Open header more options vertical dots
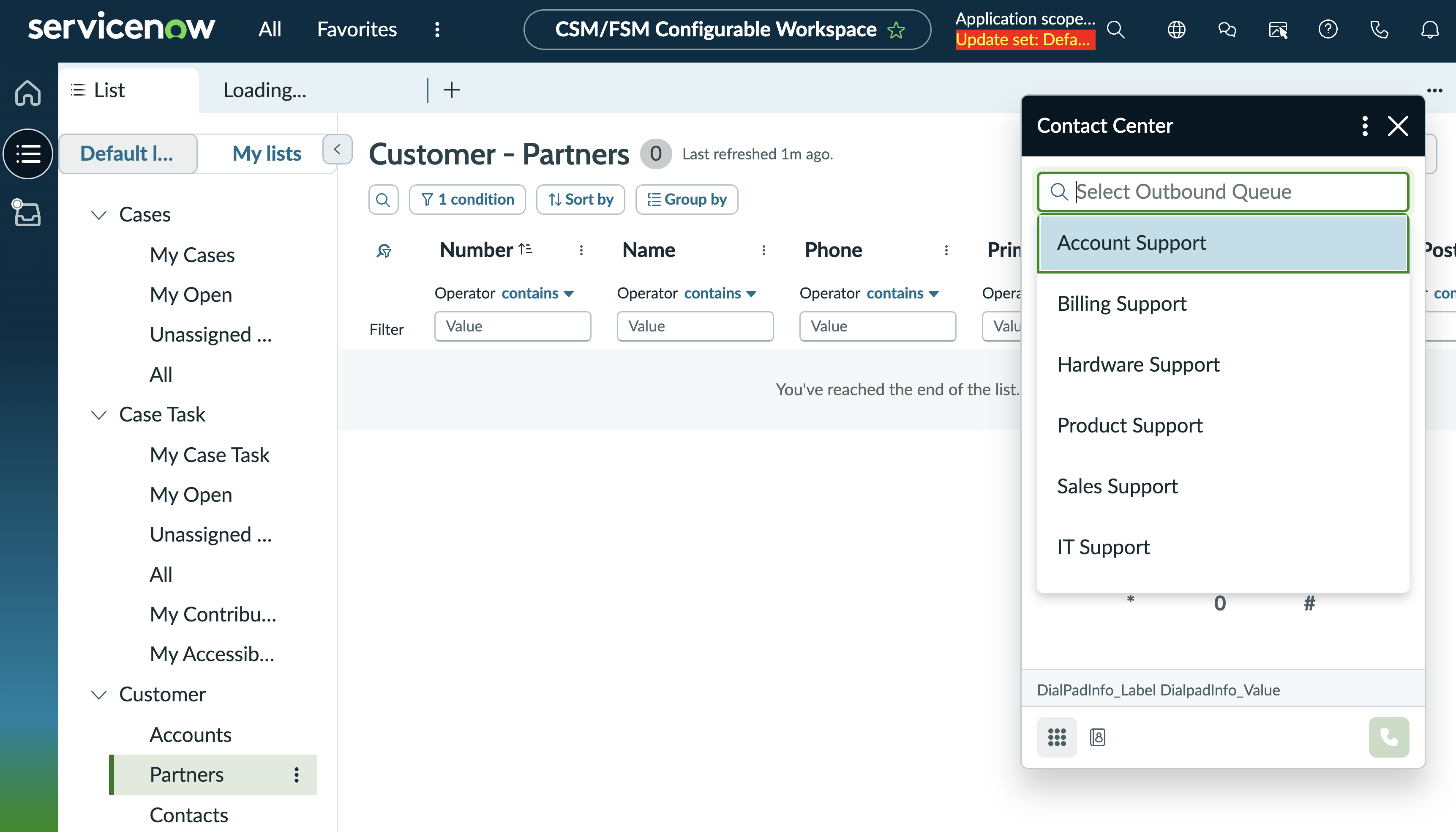This screenshot has height=832, width=1456. (437, 29)
